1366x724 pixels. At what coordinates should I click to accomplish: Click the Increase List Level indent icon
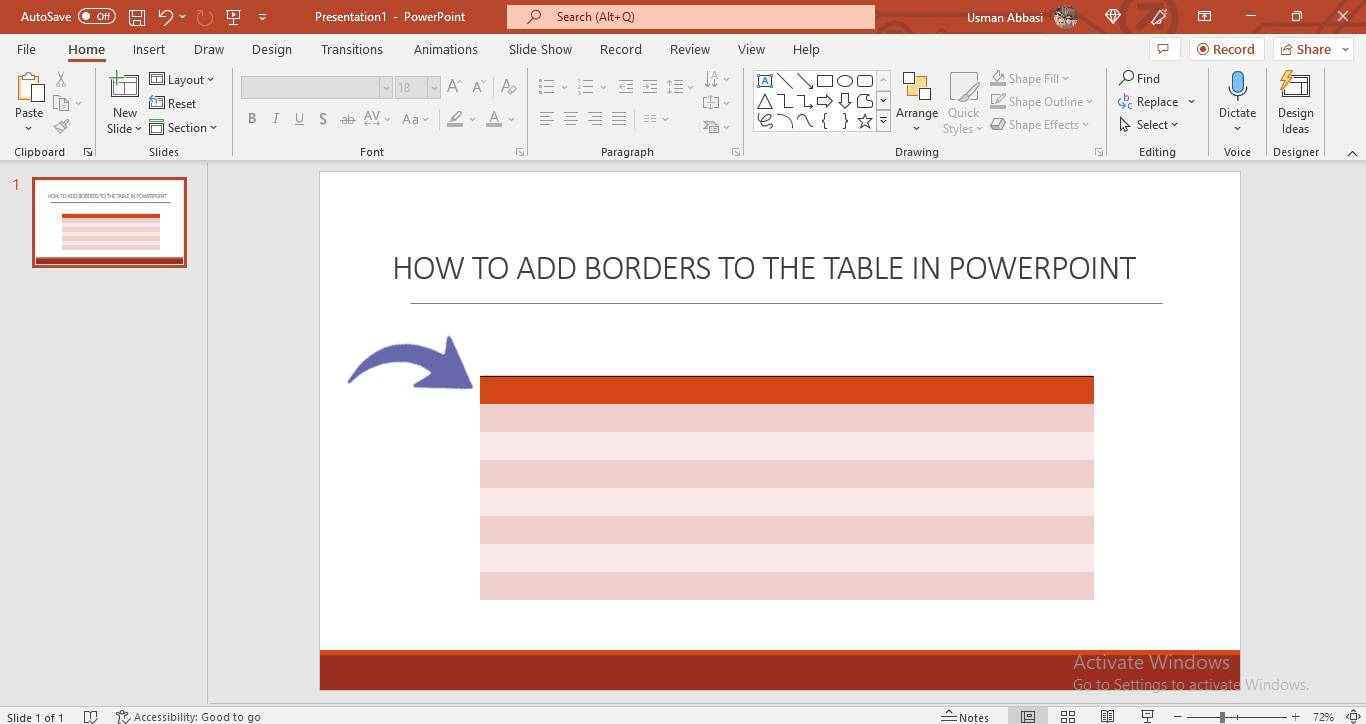click(x=650, y=87)
